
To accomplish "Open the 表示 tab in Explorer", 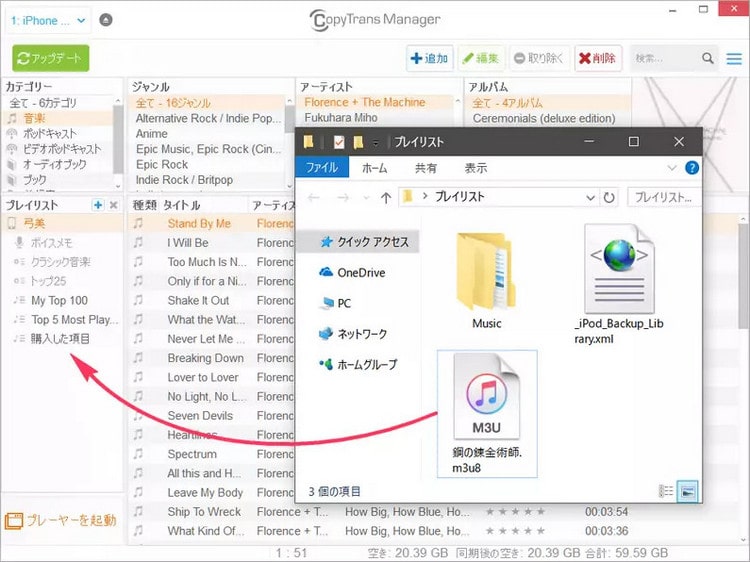I will click(476, 168).
